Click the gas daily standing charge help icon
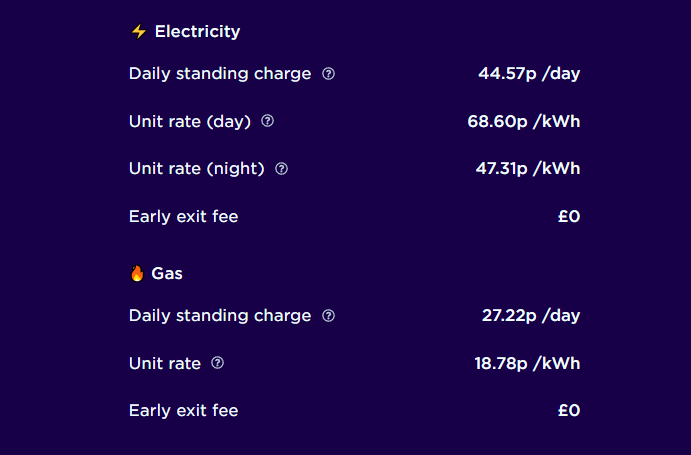The width and height of the screenshot is (691, 455). pos(328,316)
